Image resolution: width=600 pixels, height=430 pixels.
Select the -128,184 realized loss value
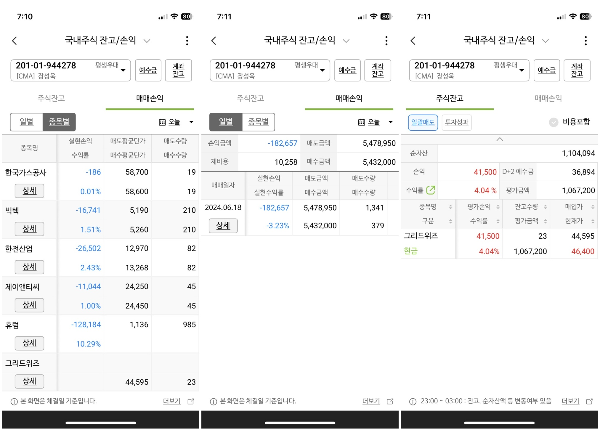coord(86,325)
